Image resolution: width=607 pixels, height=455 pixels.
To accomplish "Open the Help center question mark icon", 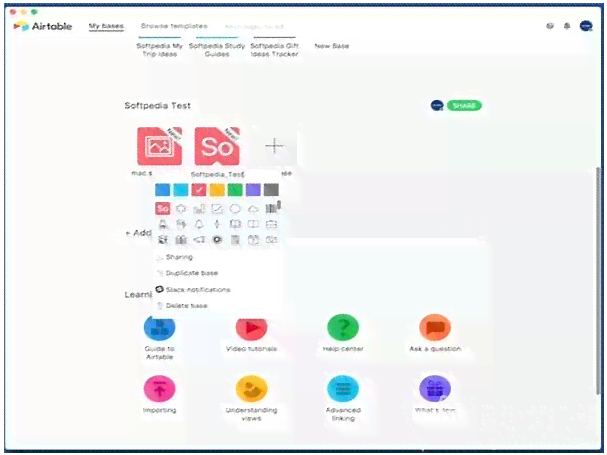I will click(343, 328).
